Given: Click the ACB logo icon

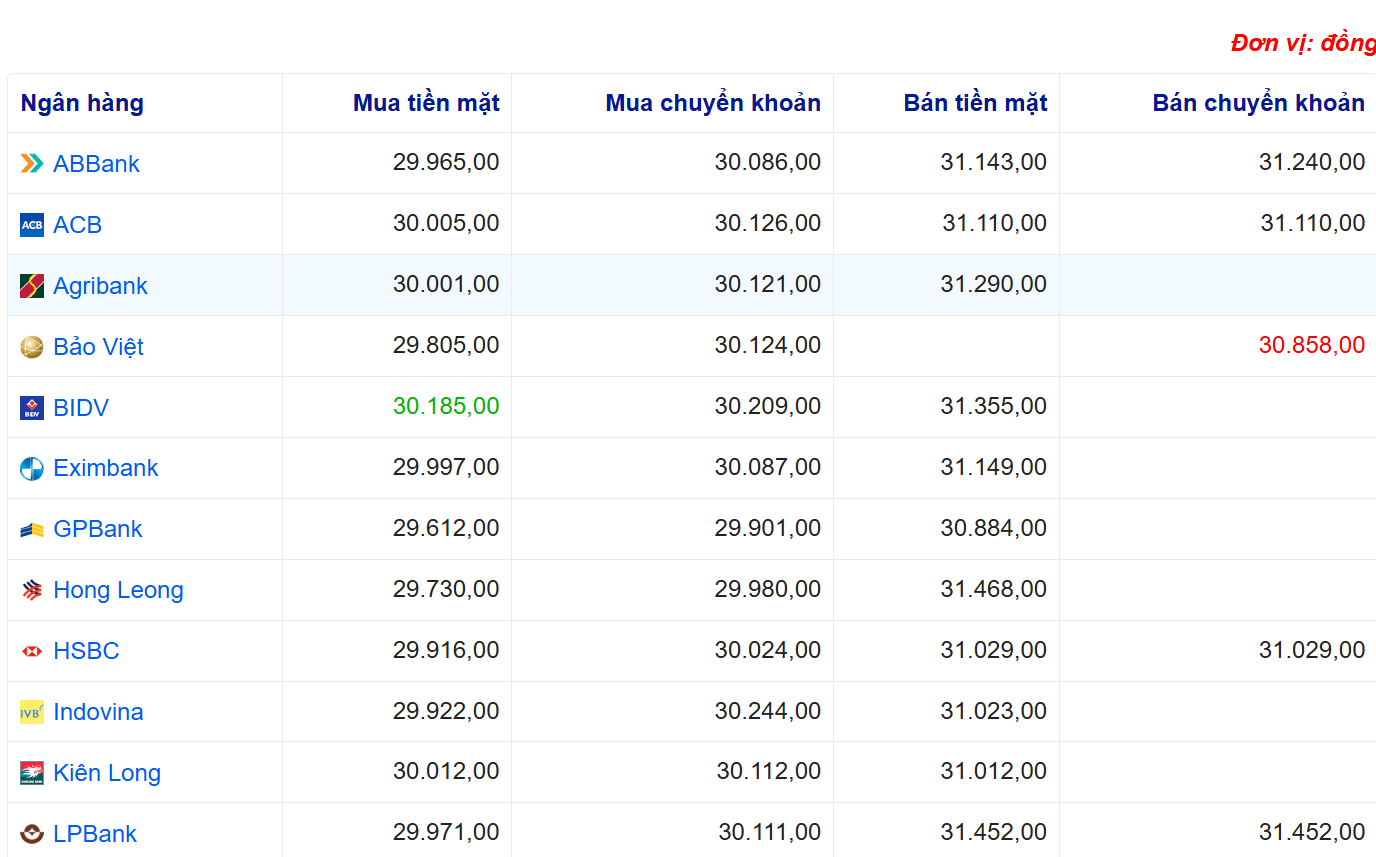Looking at the screenshot, I should (32, 225).
